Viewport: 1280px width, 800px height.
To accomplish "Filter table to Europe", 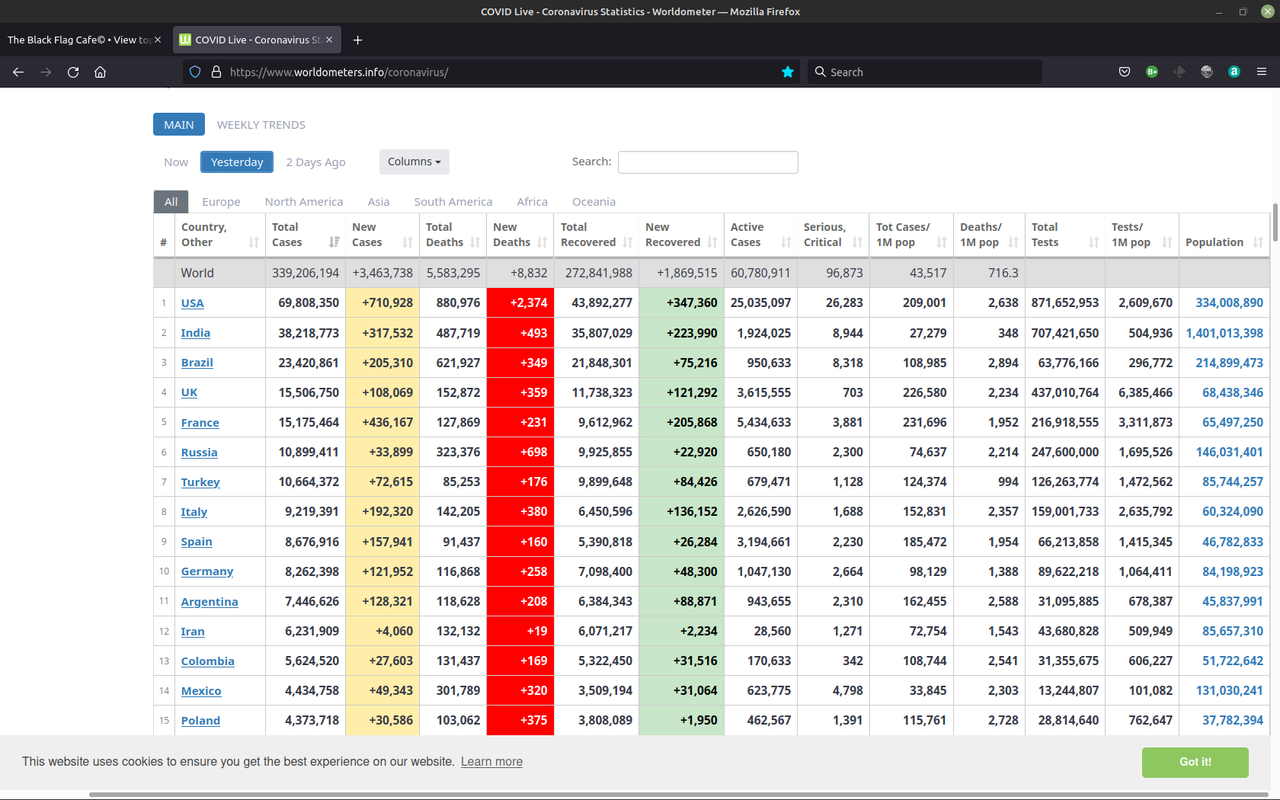I will [221, 202].
